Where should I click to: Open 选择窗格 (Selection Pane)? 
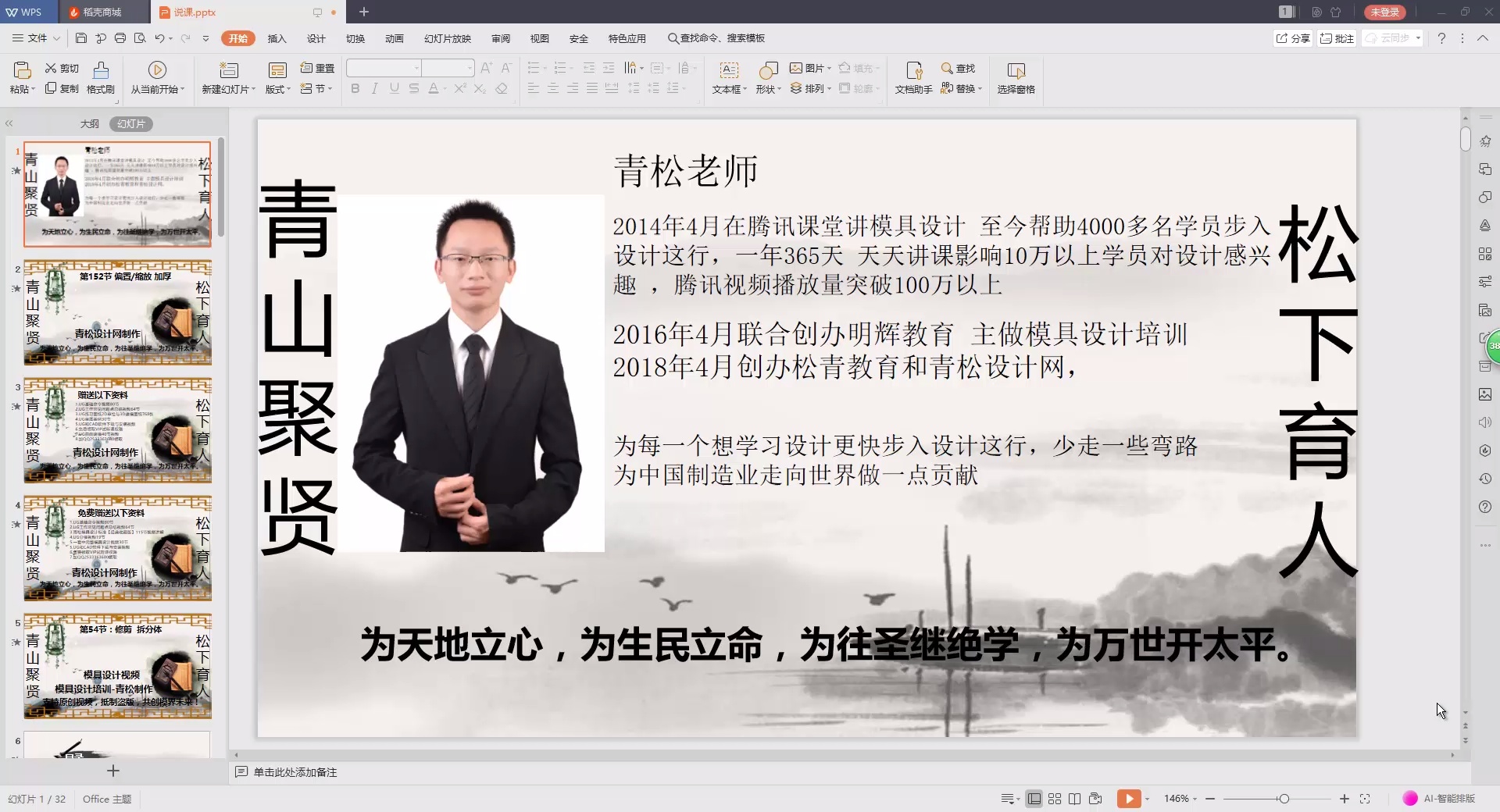point(1016,78)
